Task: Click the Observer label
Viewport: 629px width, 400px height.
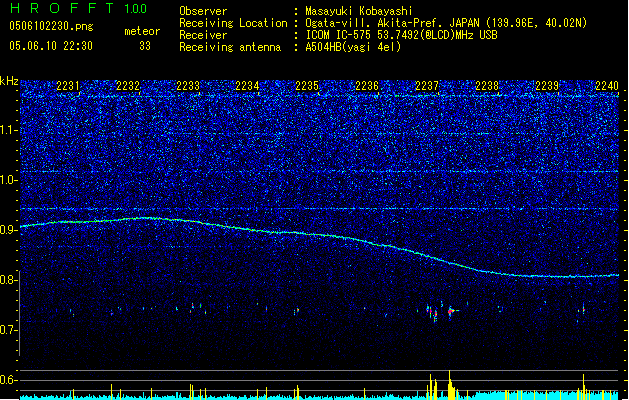Action: 203,11
